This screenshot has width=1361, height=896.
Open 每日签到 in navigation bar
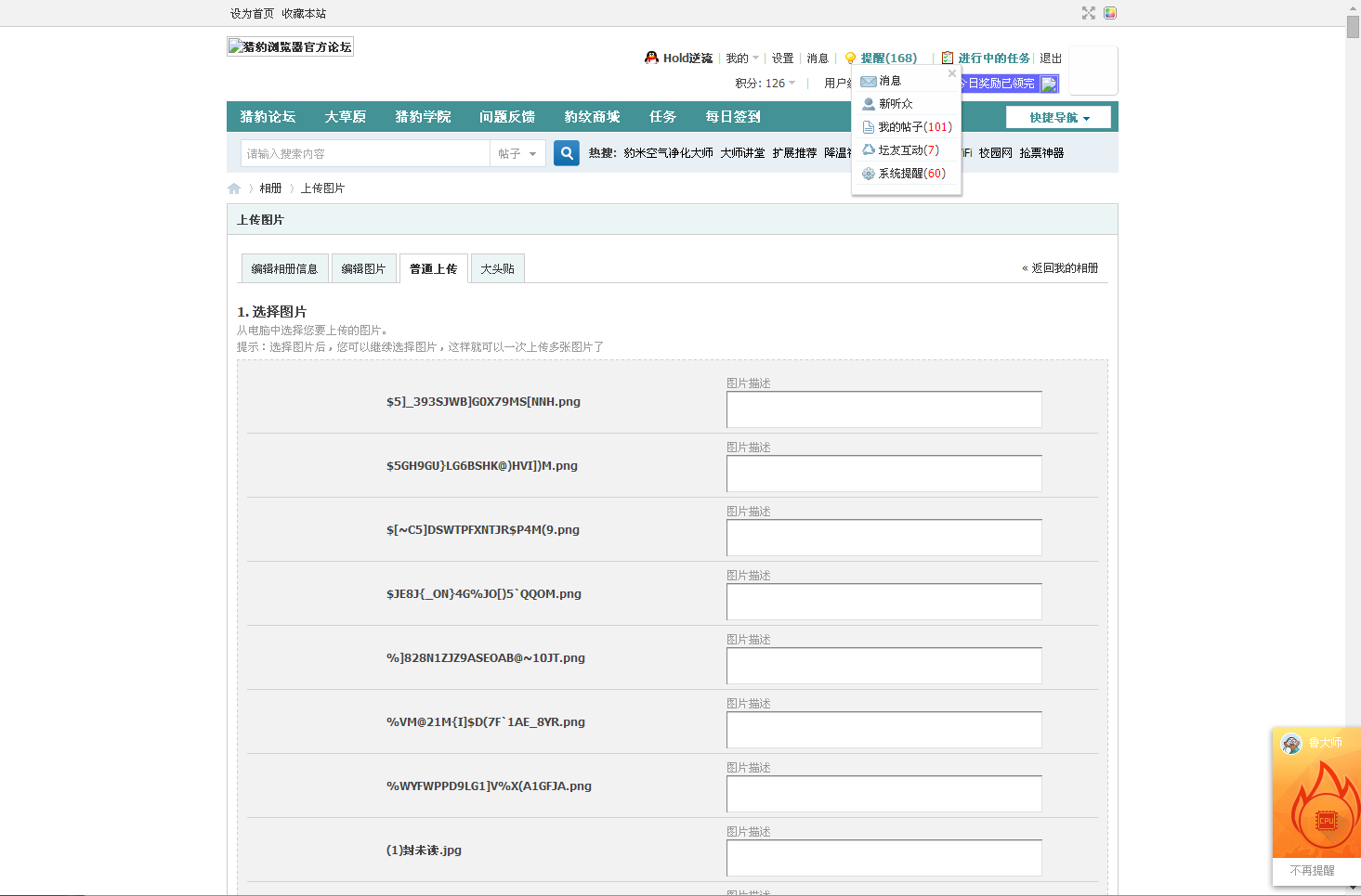(x=733, y=116)
